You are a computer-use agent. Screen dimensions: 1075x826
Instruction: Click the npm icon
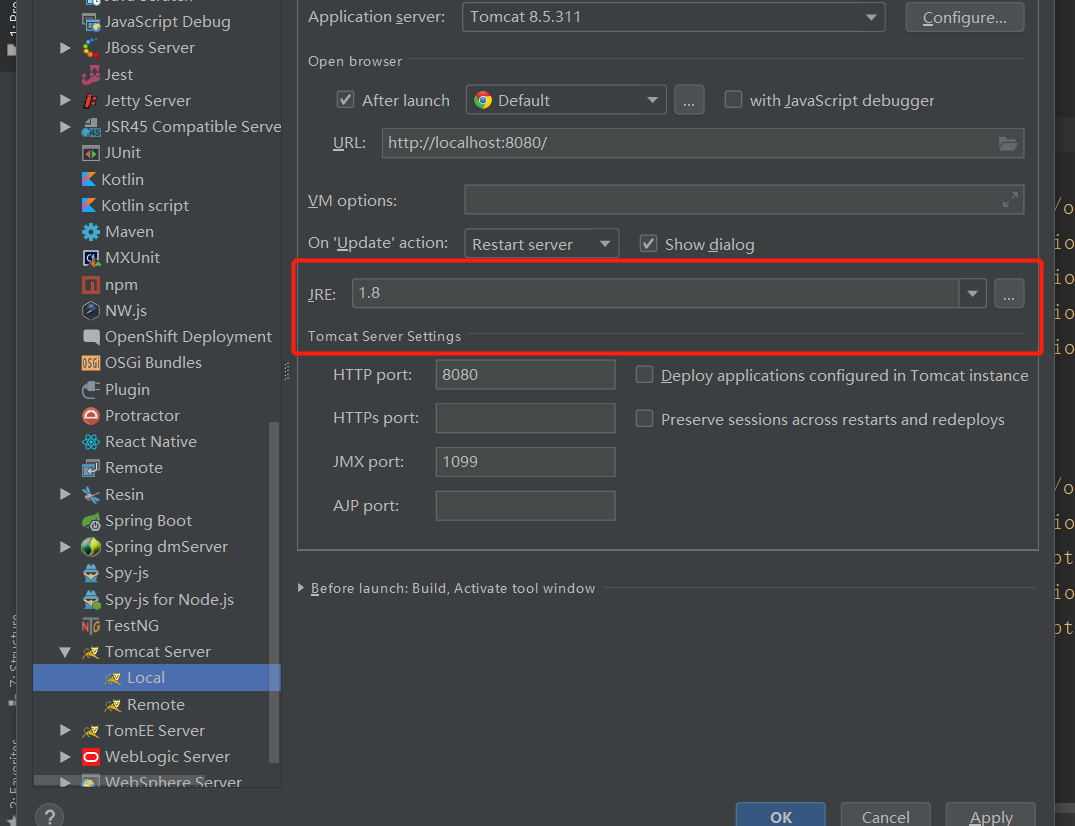click(x=90, y=284)
